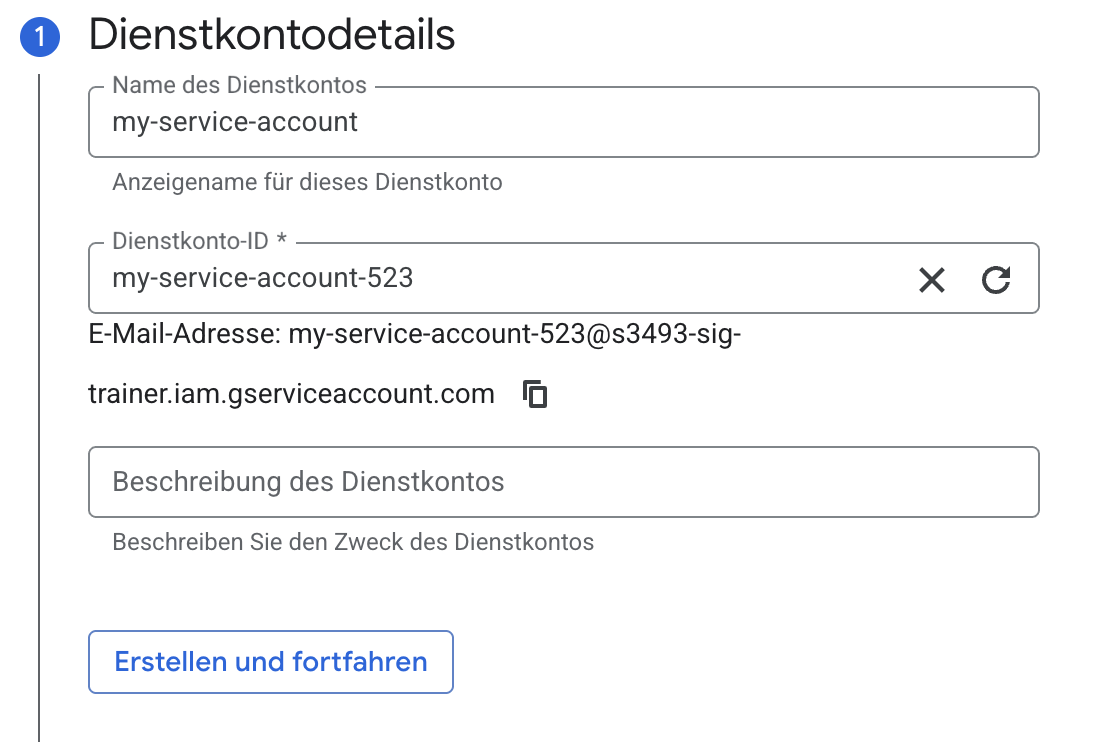1116x752 pixels.
Task: Clear the Dienstkonto-ID field with X icon
Action: (931, 280)
